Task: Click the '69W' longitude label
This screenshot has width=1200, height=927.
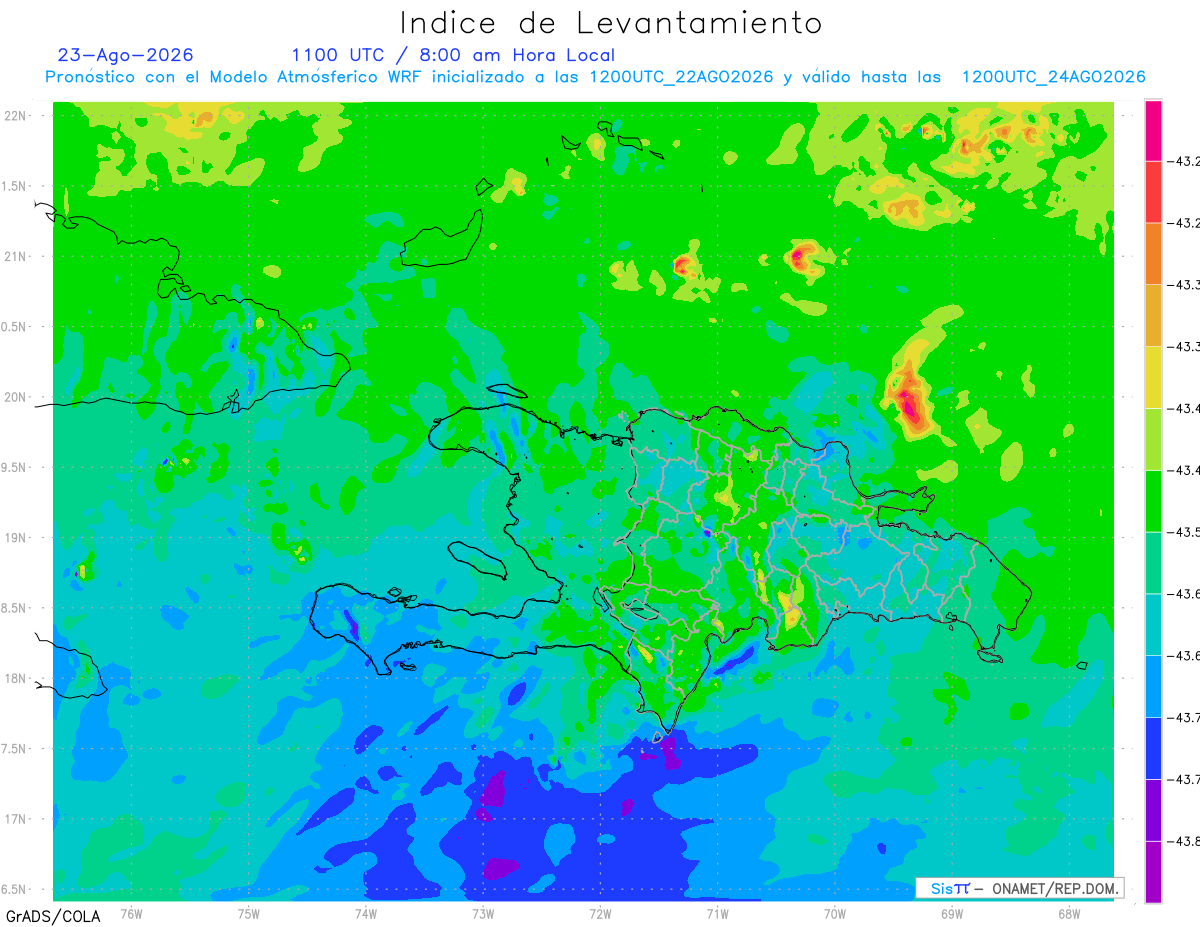Action: [x=952, y=913]
